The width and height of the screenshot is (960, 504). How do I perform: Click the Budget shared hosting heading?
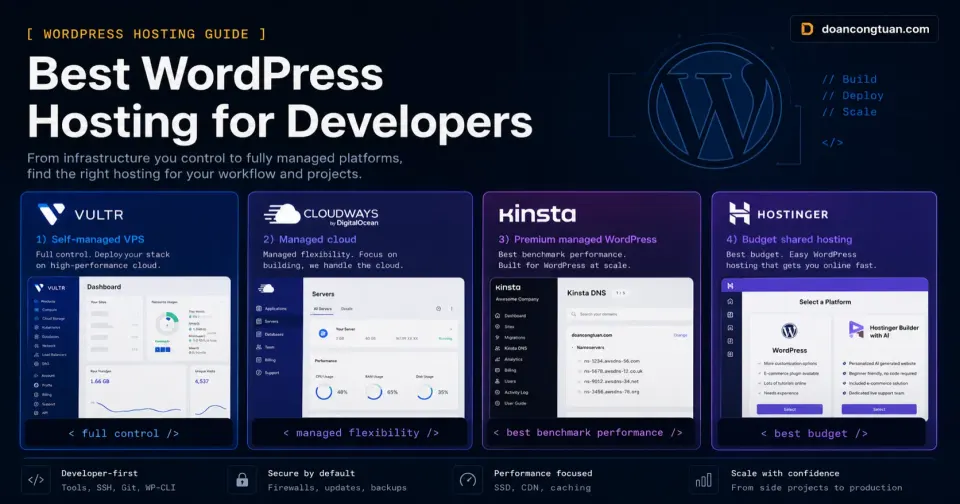click(x=789, y=239)
